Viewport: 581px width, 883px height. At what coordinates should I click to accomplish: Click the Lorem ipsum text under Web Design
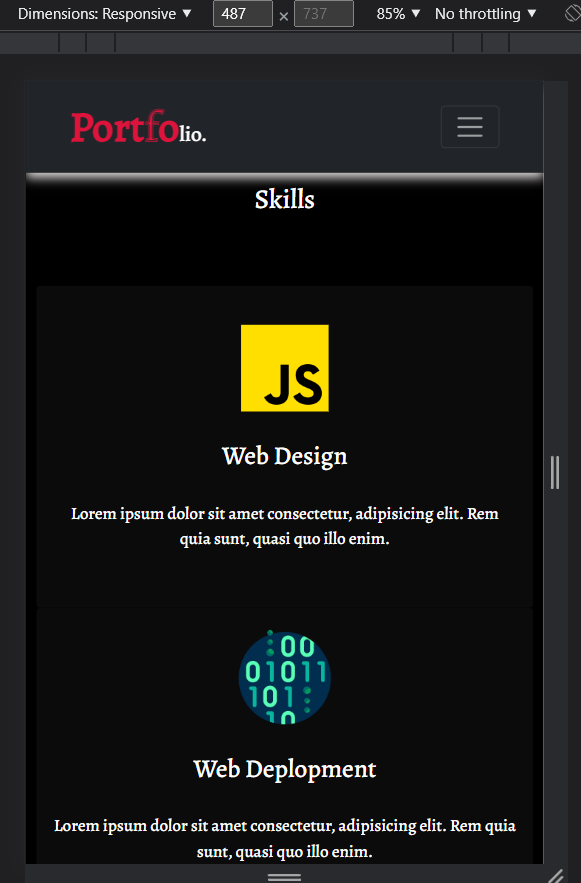click(285, 526)
